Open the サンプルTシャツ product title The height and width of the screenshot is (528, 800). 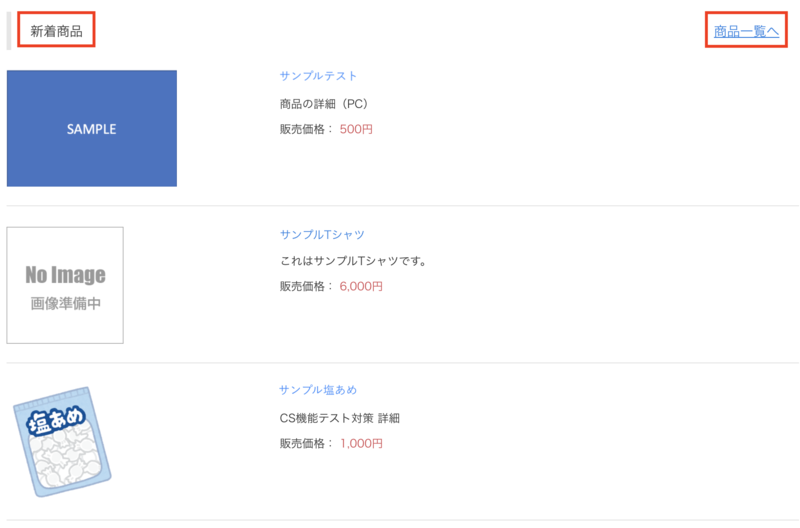[322, 235]
